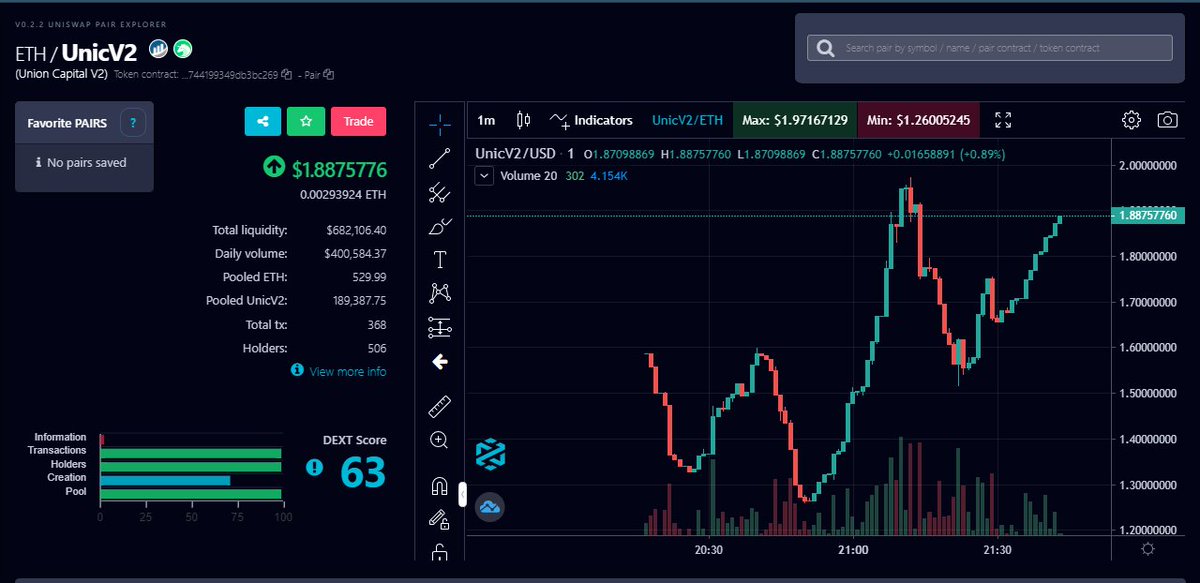
Task: Click the Max: $1.97167129 label
Action: [795, 120]
